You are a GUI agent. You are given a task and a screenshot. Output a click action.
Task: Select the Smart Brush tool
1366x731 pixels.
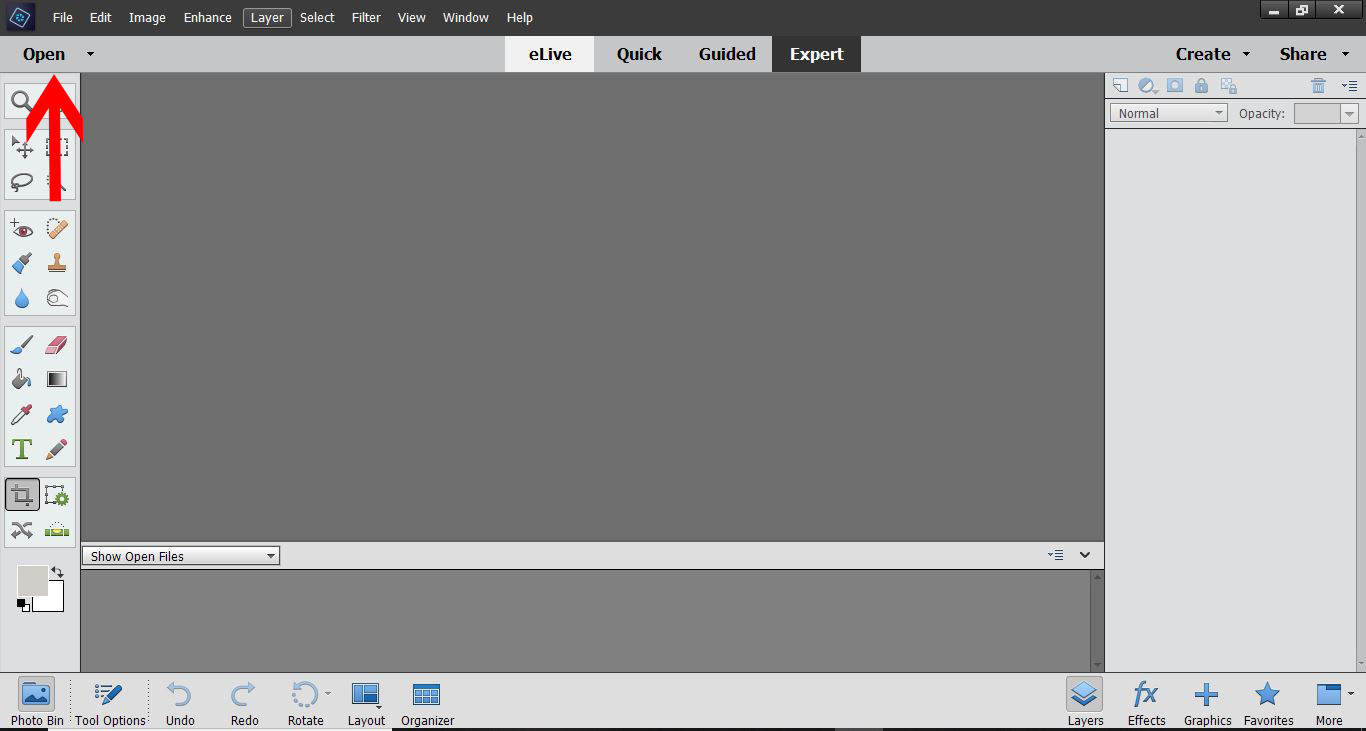22,263
